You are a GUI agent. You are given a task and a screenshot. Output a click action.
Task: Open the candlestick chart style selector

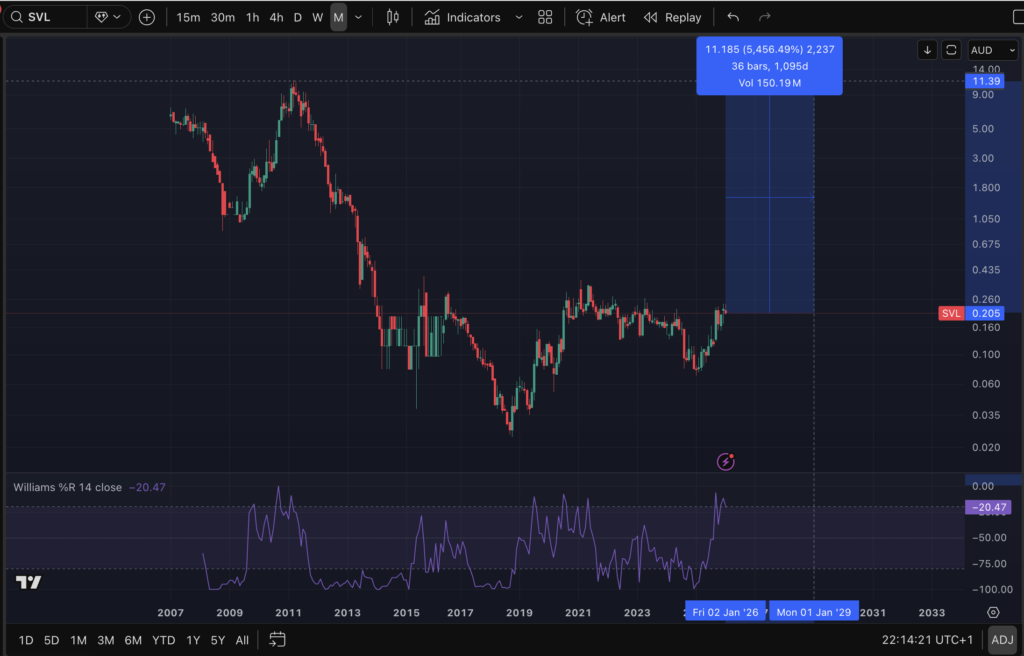pyautogui.click(x=393, y=17)
